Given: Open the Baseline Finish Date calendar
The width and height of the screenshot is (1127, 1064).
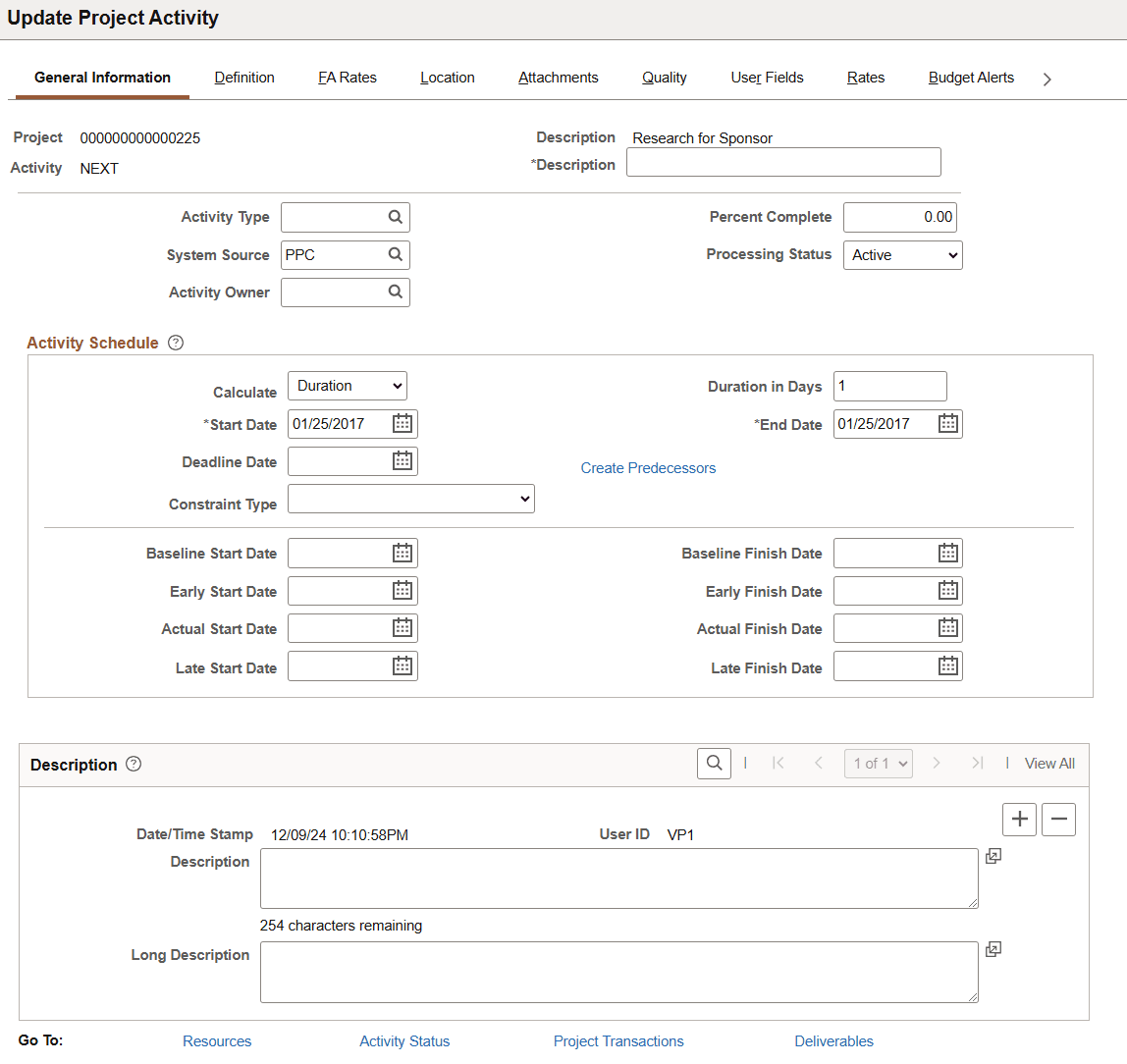Looking at the screenshot, I should click(x=946, y=553).
